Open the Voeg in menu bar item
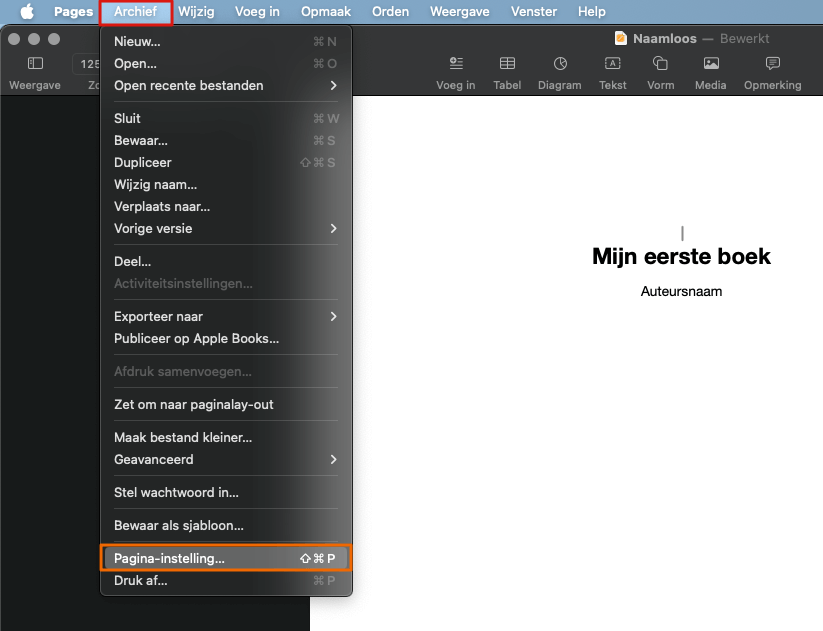This screenshot has width=823, height=631. (x=257, y=12)
